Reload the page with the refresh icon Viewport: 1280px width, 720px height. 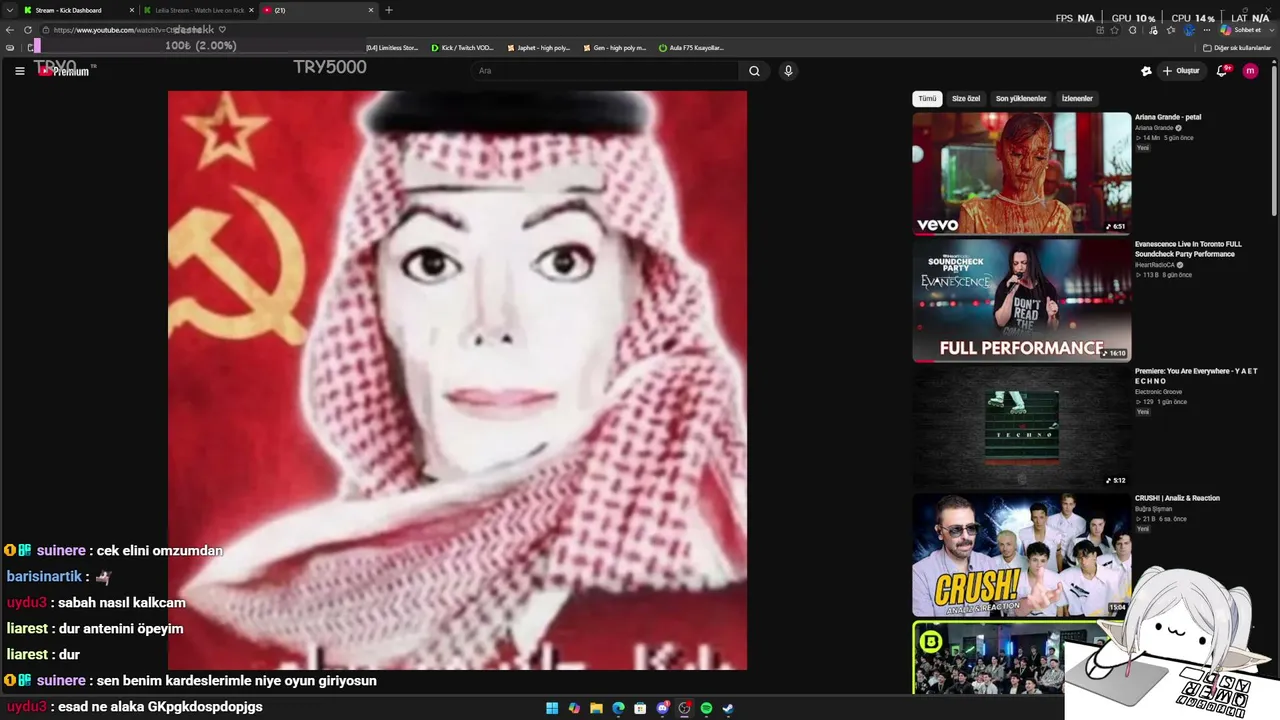coord(28,30)
